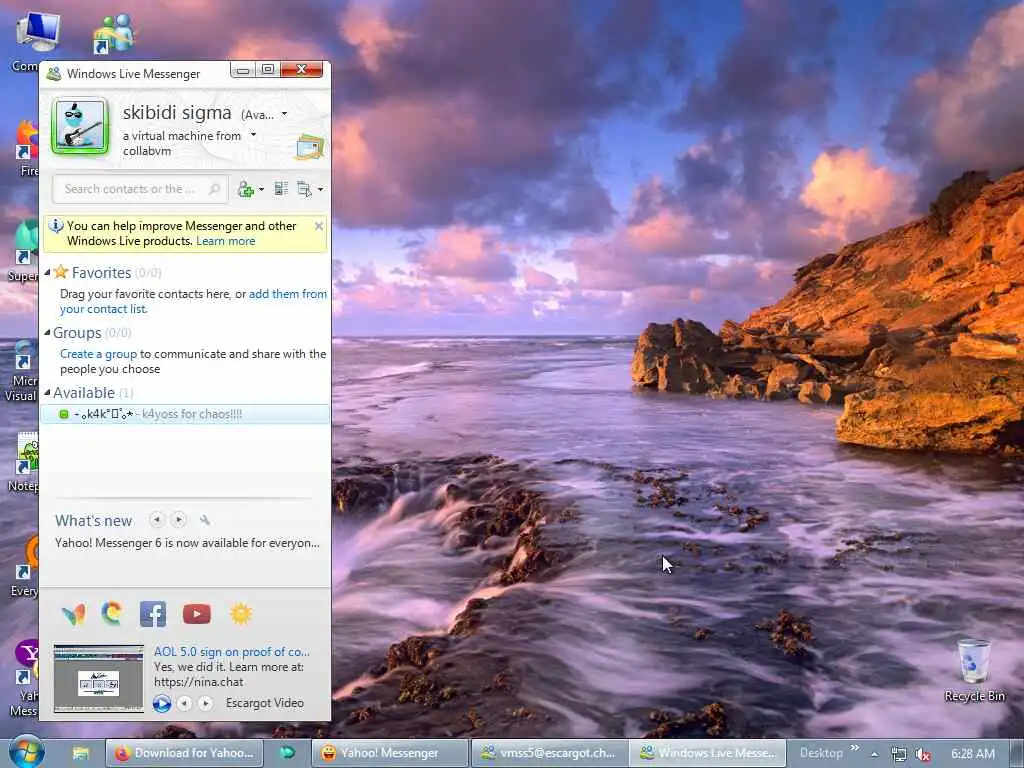
Task: Click the MSN butterfly tab icon
Action: [x=73, y=614]
